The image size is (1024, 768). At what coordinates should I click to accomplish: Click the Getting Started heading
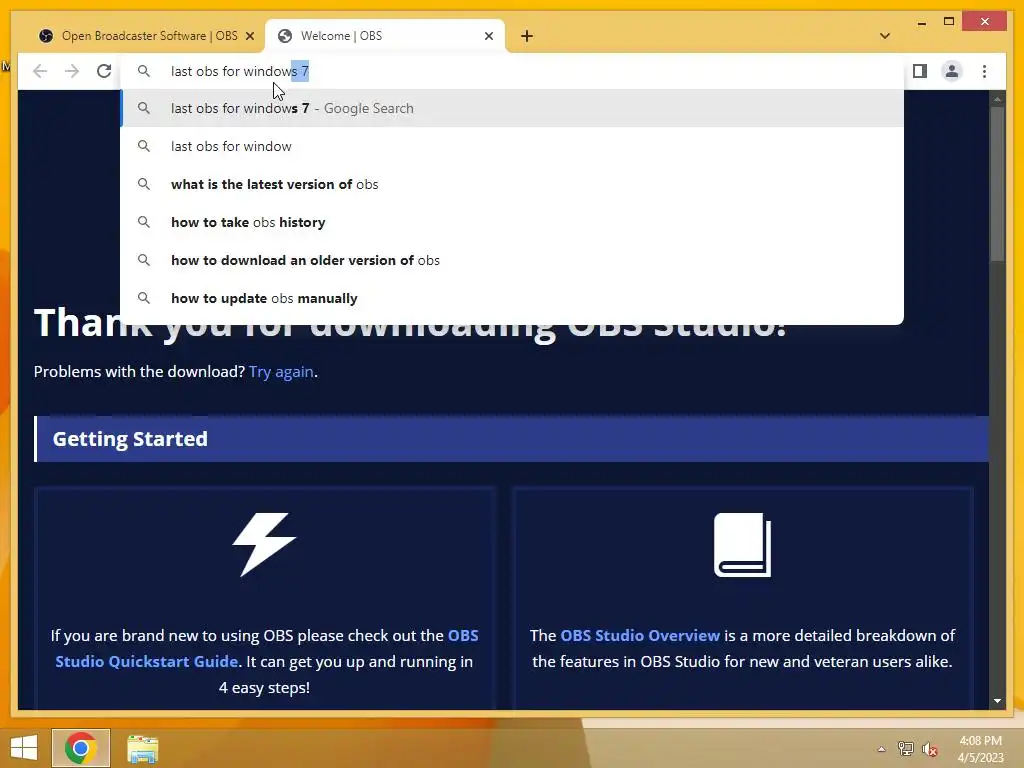tap(130, 439)
